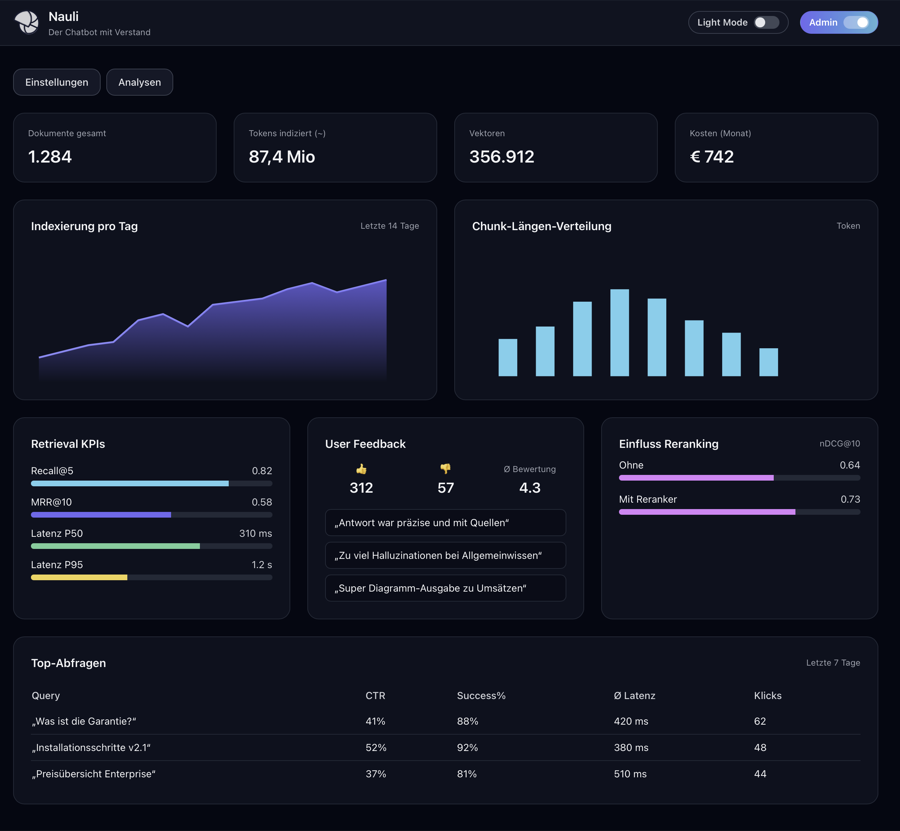Click the thumbs-down icon in User Feedback

tap(444, 468)
